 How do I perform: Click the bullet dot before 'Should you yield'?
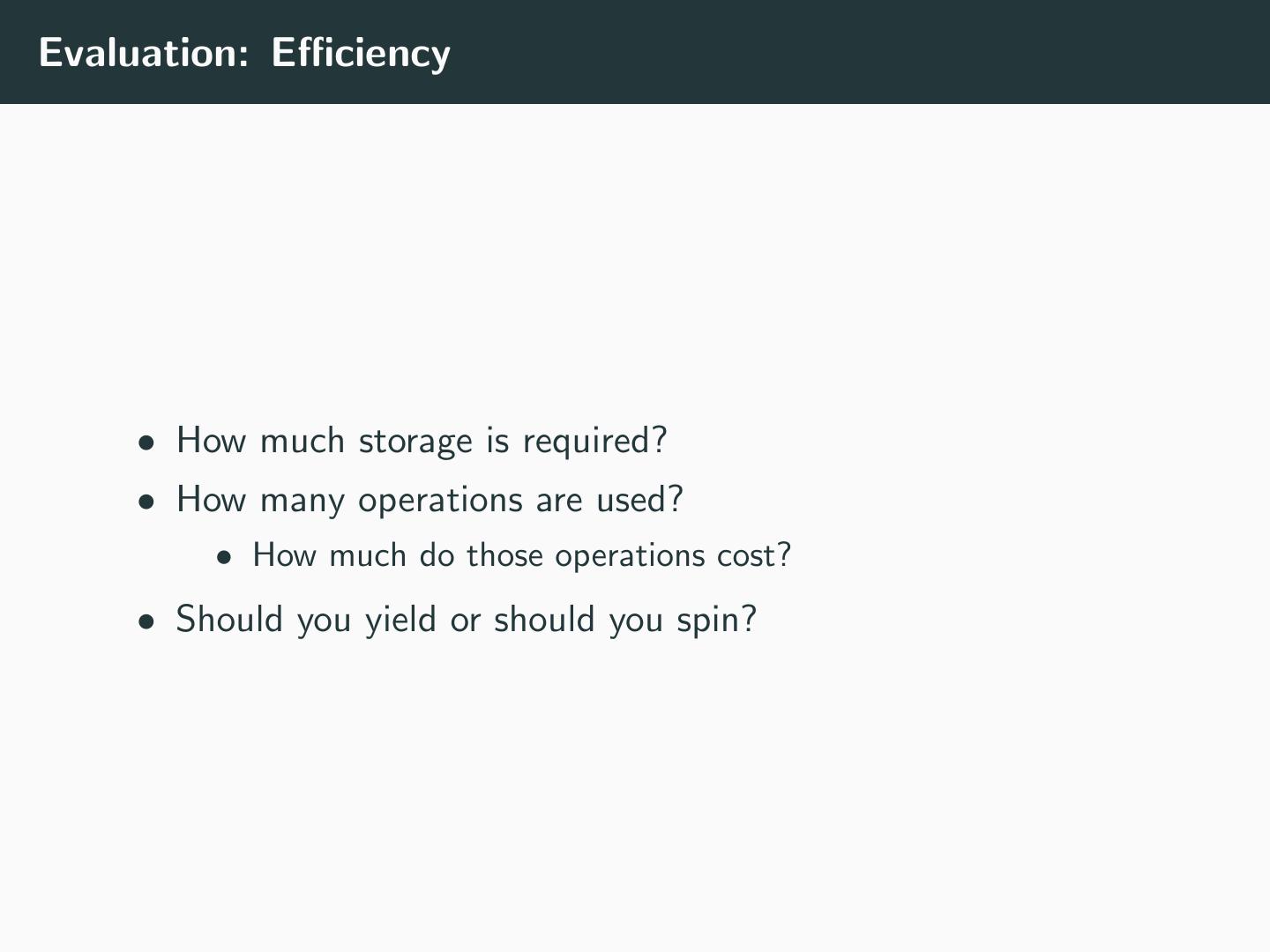coord(146,621)
